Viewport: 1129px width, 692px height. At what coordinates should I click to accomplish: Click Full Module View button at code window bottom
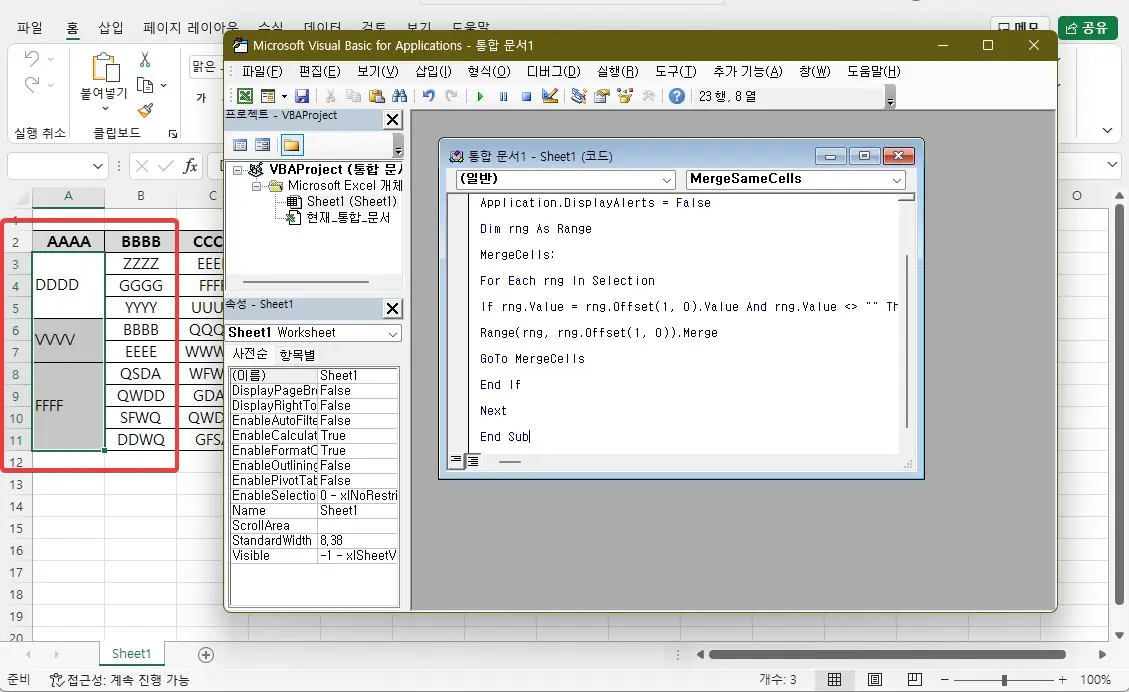point(473,460)
